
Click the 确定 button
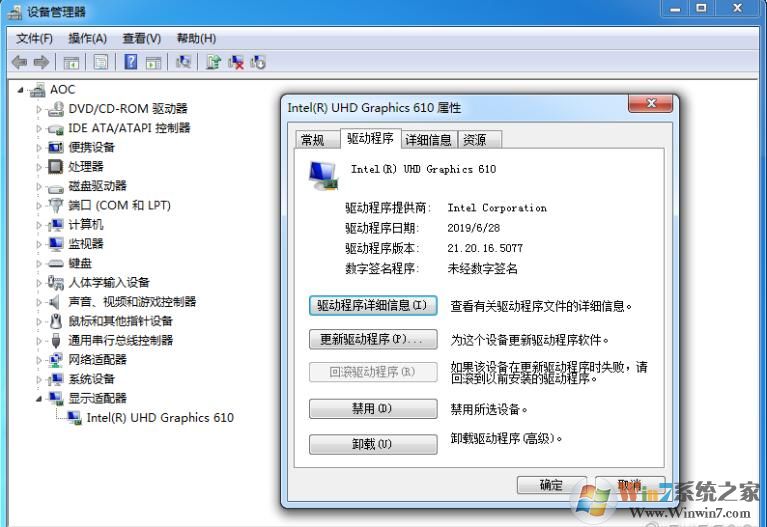pos(551,485)
